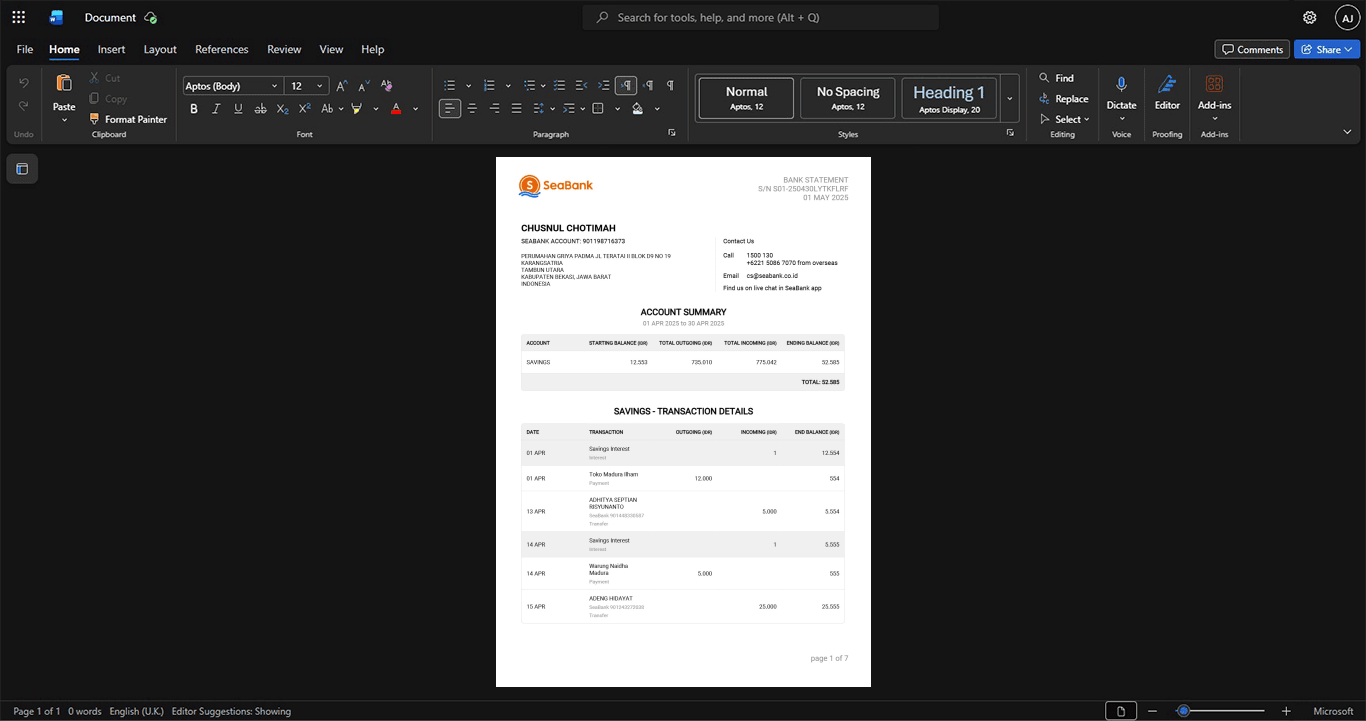Image resolution: width=1366 pixels, height=721 pixels.
Task: Toggle show paragraph marks
Action: coord(670,86)
